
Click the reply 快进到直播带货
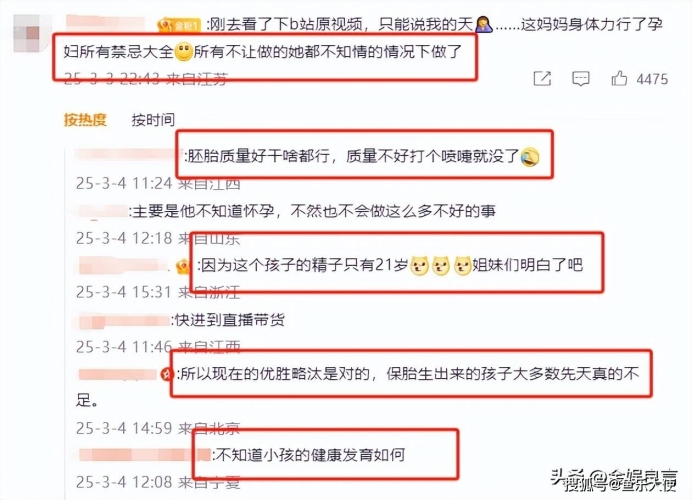(229, 320)
